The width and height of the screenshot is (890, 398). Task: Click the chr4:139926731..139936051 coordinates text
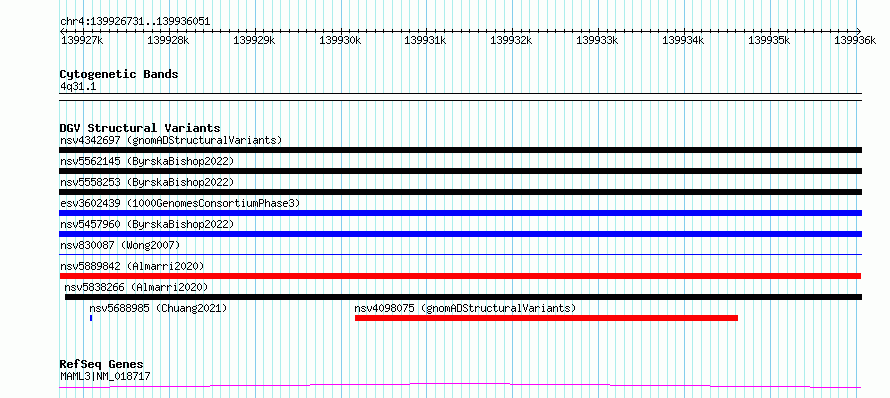click(x=135, y=22)
